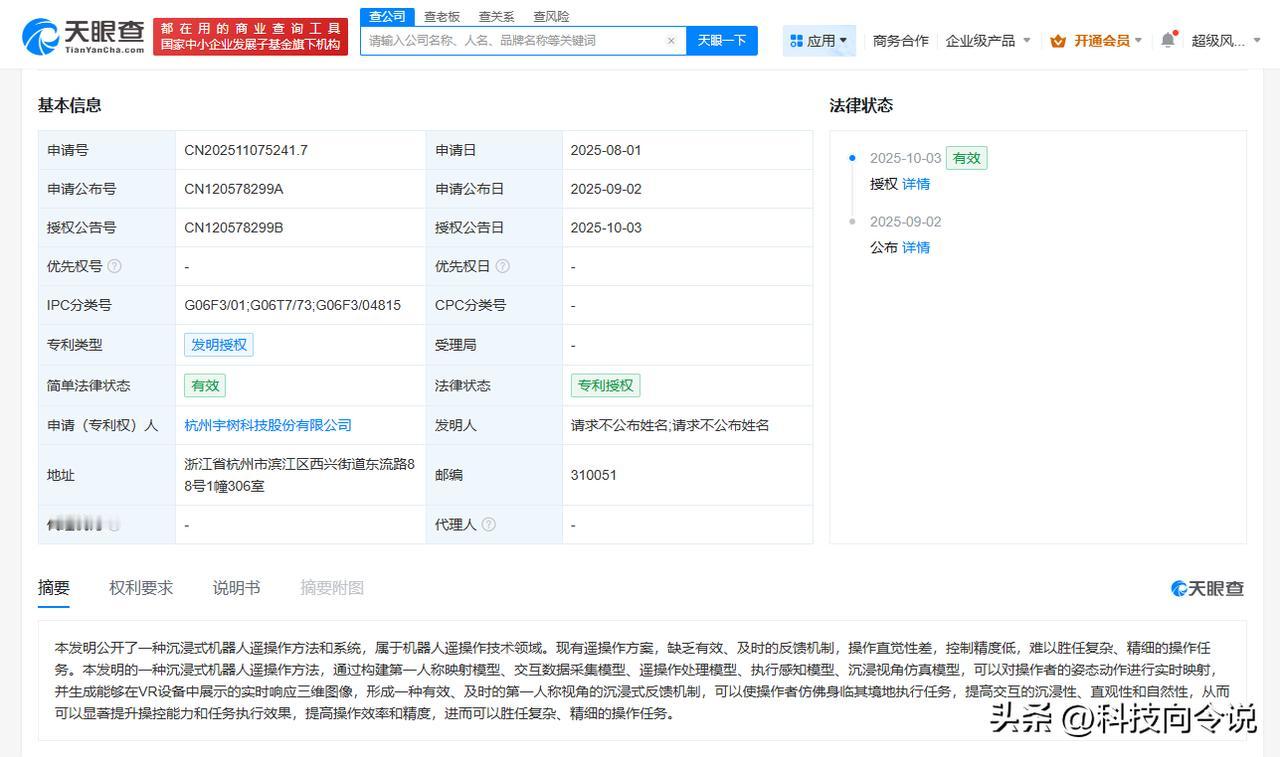
Task: Expand the 超级风... account dropdown
Action: point(1226,41)
